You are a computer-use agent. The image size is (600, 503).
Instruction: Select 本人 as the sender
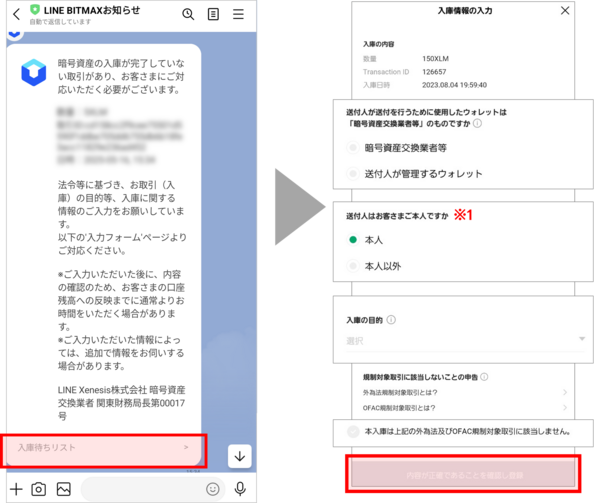353,240
